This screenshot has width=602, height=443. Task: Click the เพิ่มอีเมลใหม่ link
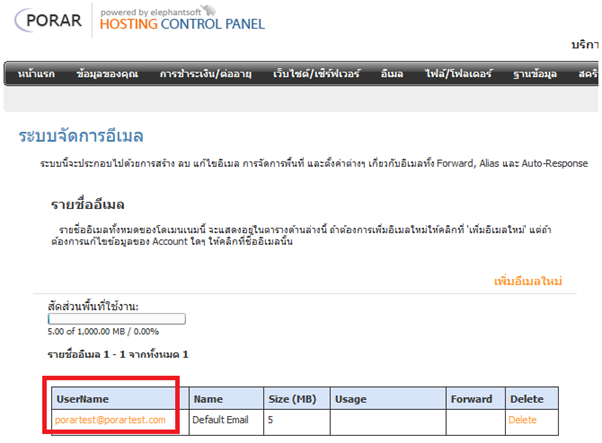(527, 282)
